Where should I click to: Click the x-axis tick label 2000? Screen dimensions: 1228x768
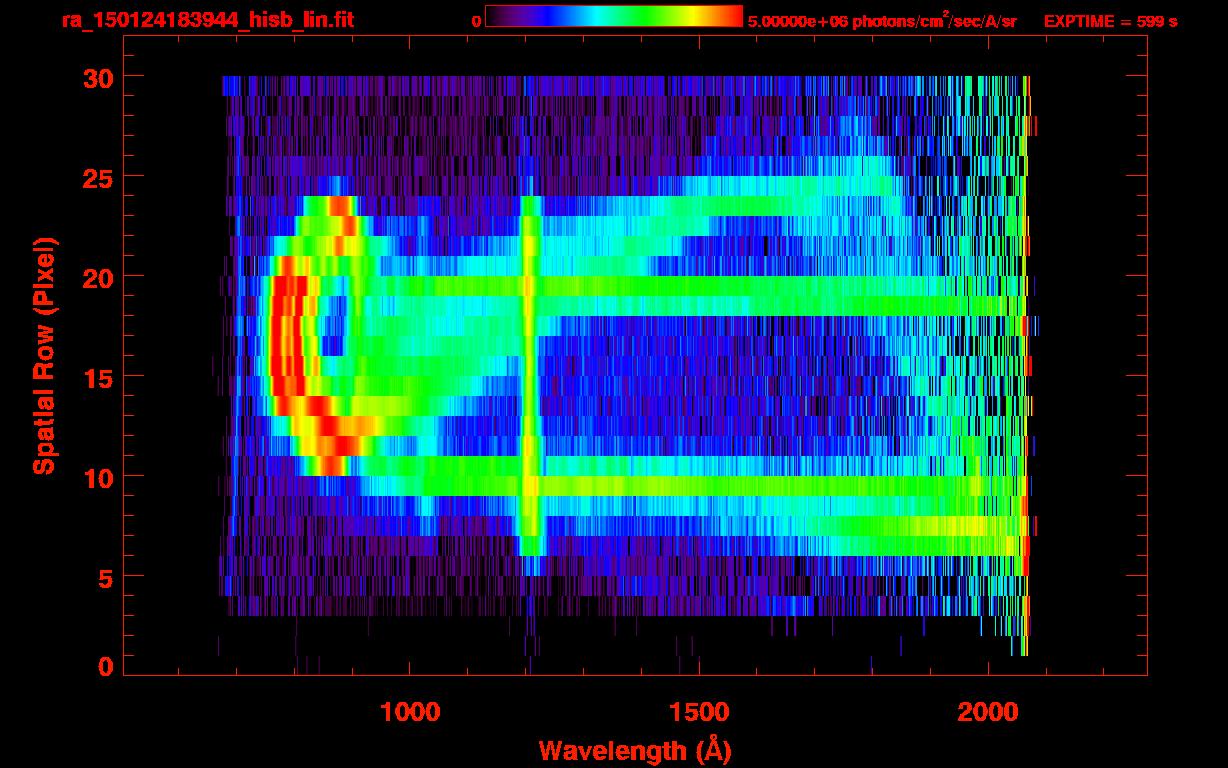coord(988,712)
